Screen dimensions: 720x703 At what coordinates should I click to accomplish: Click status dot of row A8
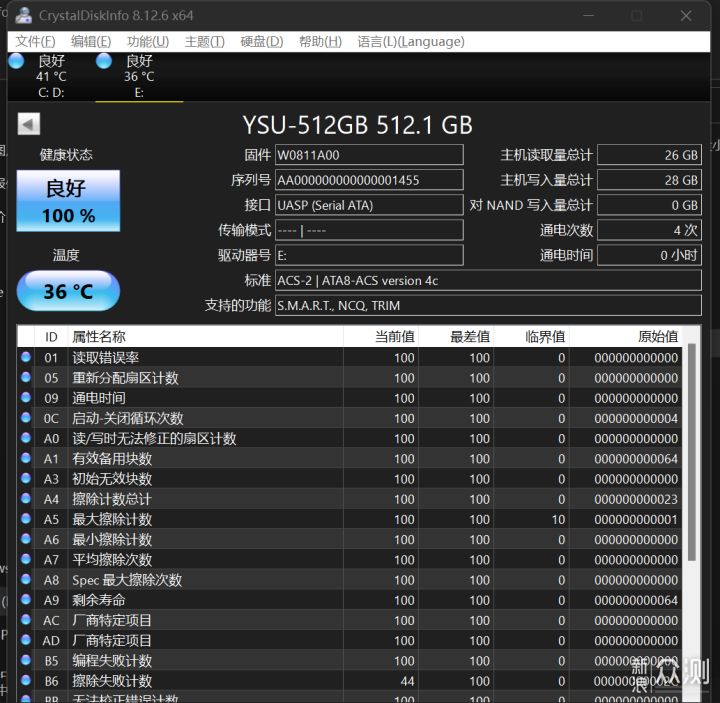point(26,579)
